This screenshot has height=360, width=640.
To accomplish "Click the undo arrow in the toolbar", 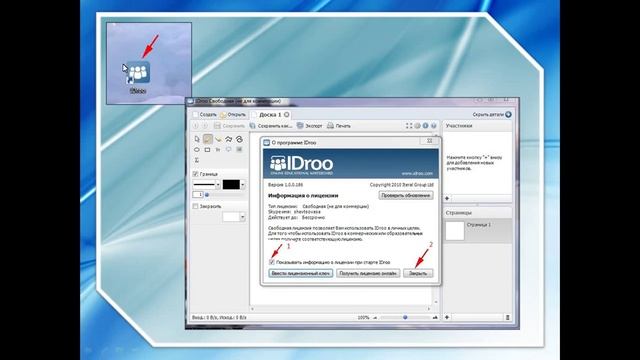I will pyautogui.click(x=196, y=126).
